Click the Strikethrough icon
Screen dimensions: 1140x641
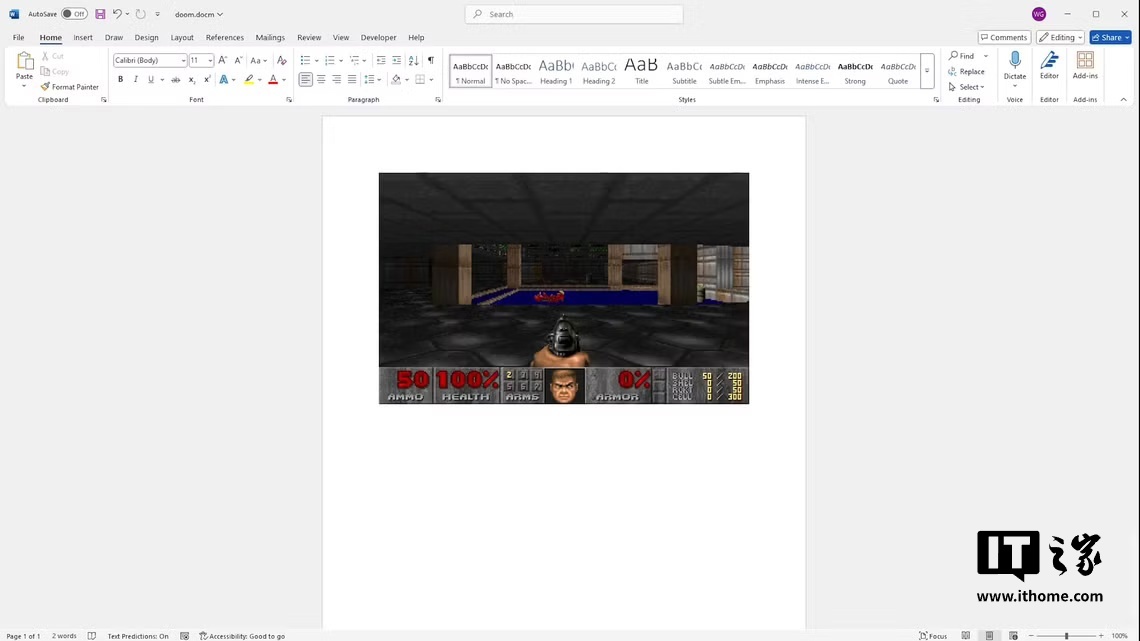pyautogui.click(x=175, y=79)
